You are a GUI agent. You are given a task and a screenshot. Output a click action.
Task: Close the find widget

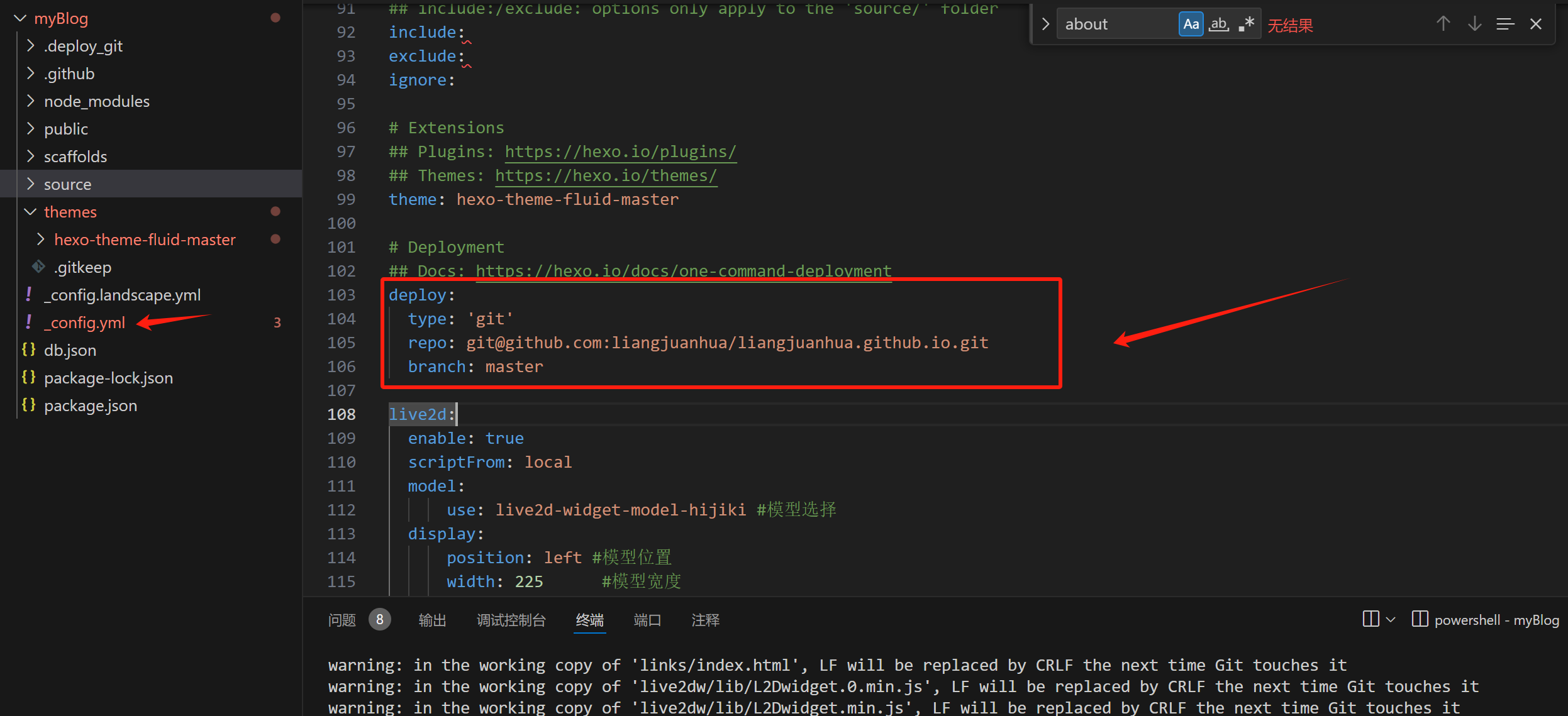click(1536, 25)
